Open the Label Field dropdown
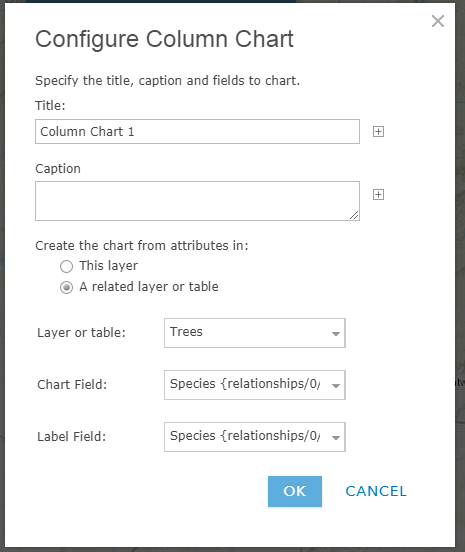465x552 pixels. (x=255, y=437)
